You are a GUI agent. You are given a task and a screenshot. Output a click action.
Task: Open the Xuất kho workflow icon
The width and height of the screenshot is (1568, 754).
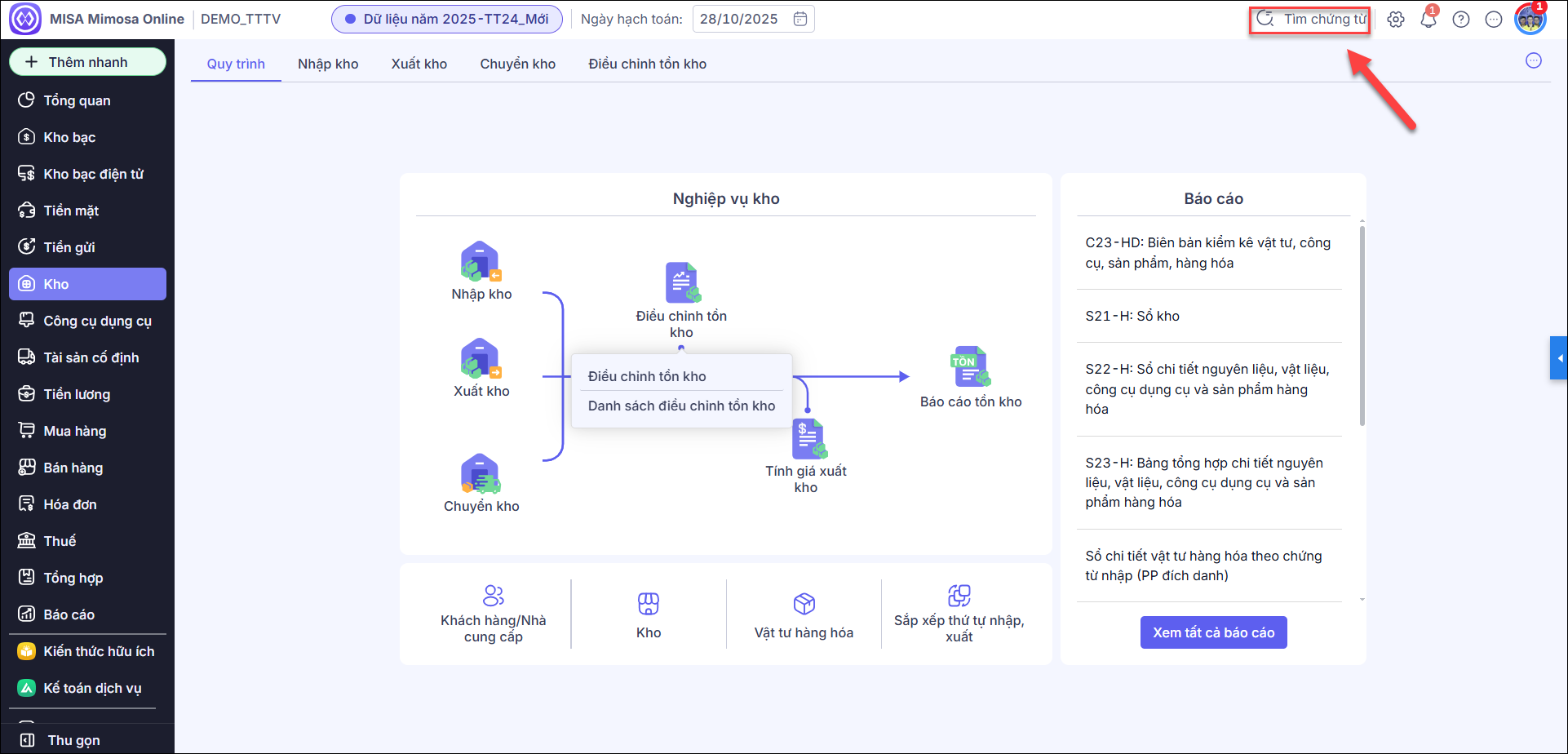pyautogui.click(x=481, y=359)
